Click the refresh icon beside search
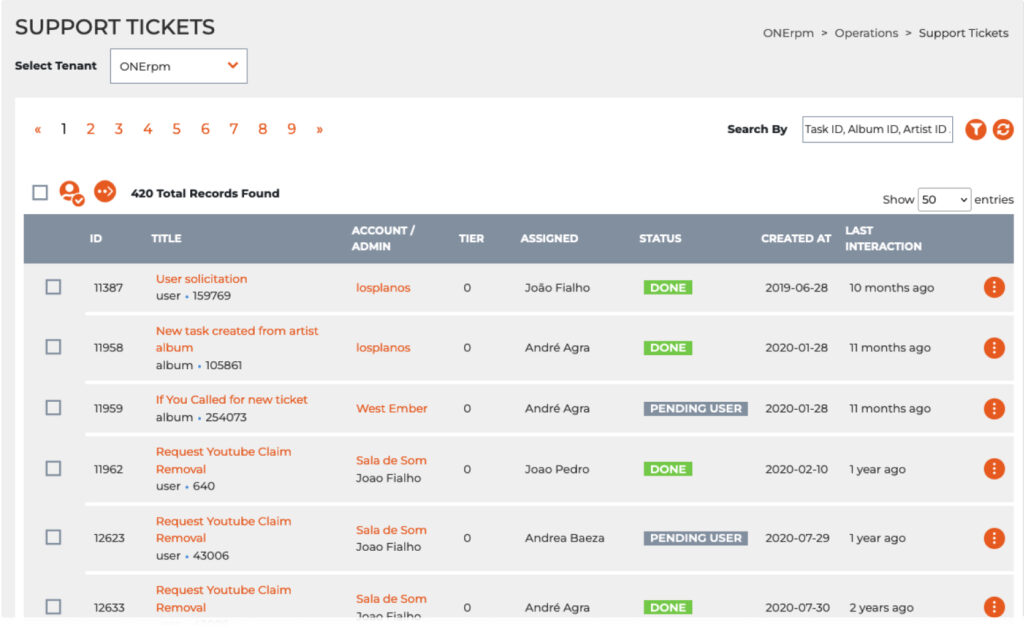 (1003, 130)
